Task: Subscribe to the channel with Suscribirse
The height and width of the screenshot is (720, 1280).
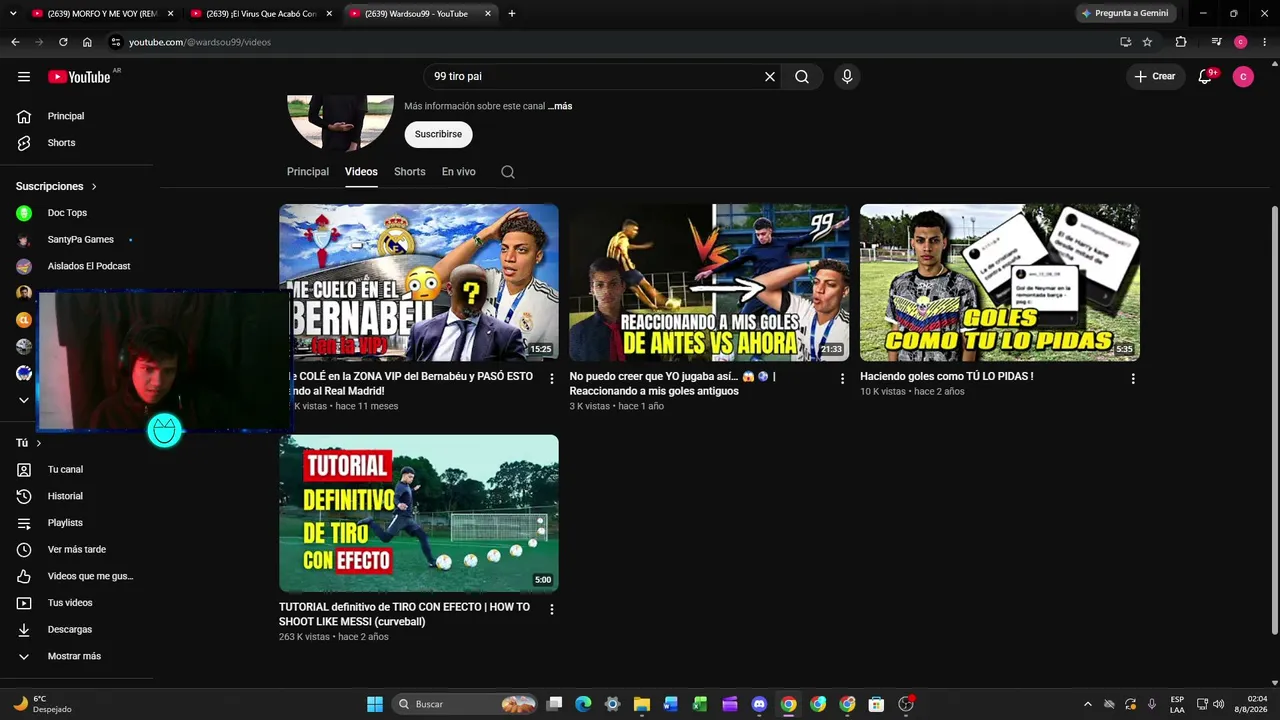Action: [x=438, y=134]
